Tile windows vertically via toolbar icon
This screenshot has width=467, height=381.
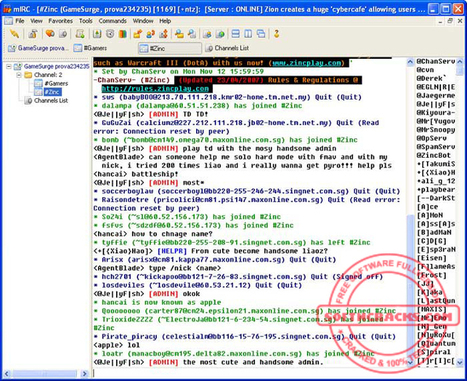click(248, 34)
